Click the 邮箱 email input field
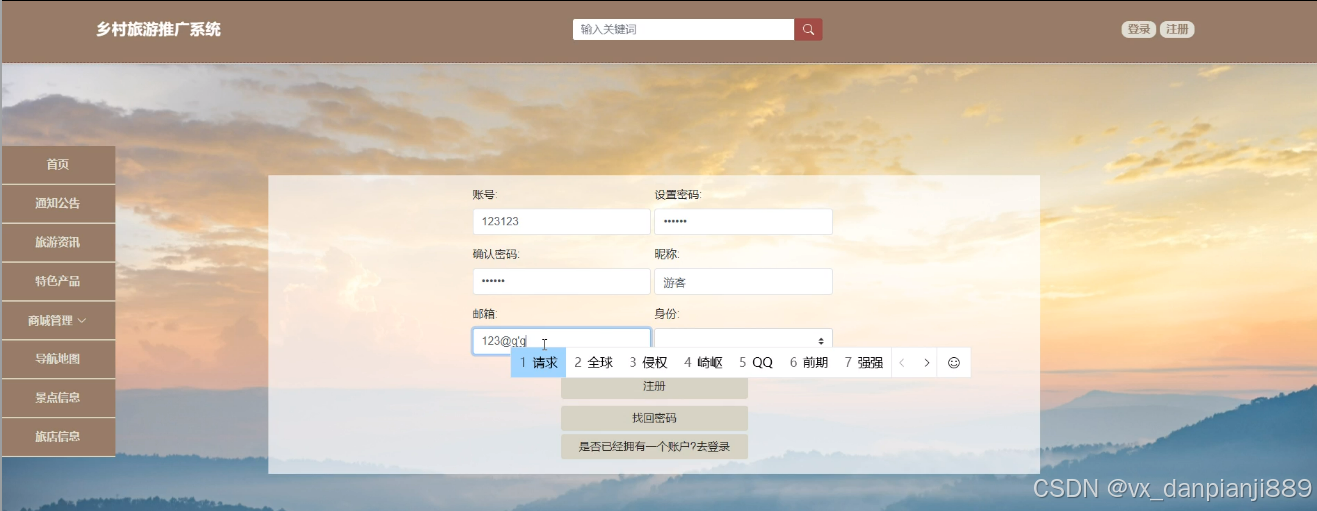 [x=561, y=341]
